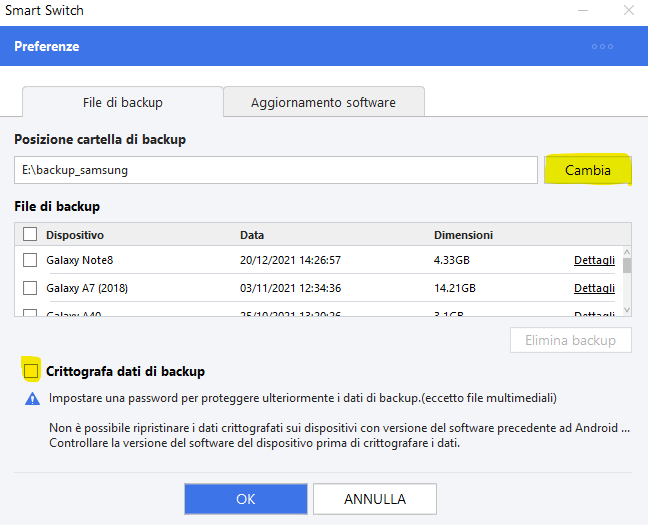The width and height of the screenshot is (648, 525).
Task: Select the Galaxy Note8 device name
Action: 79,260
